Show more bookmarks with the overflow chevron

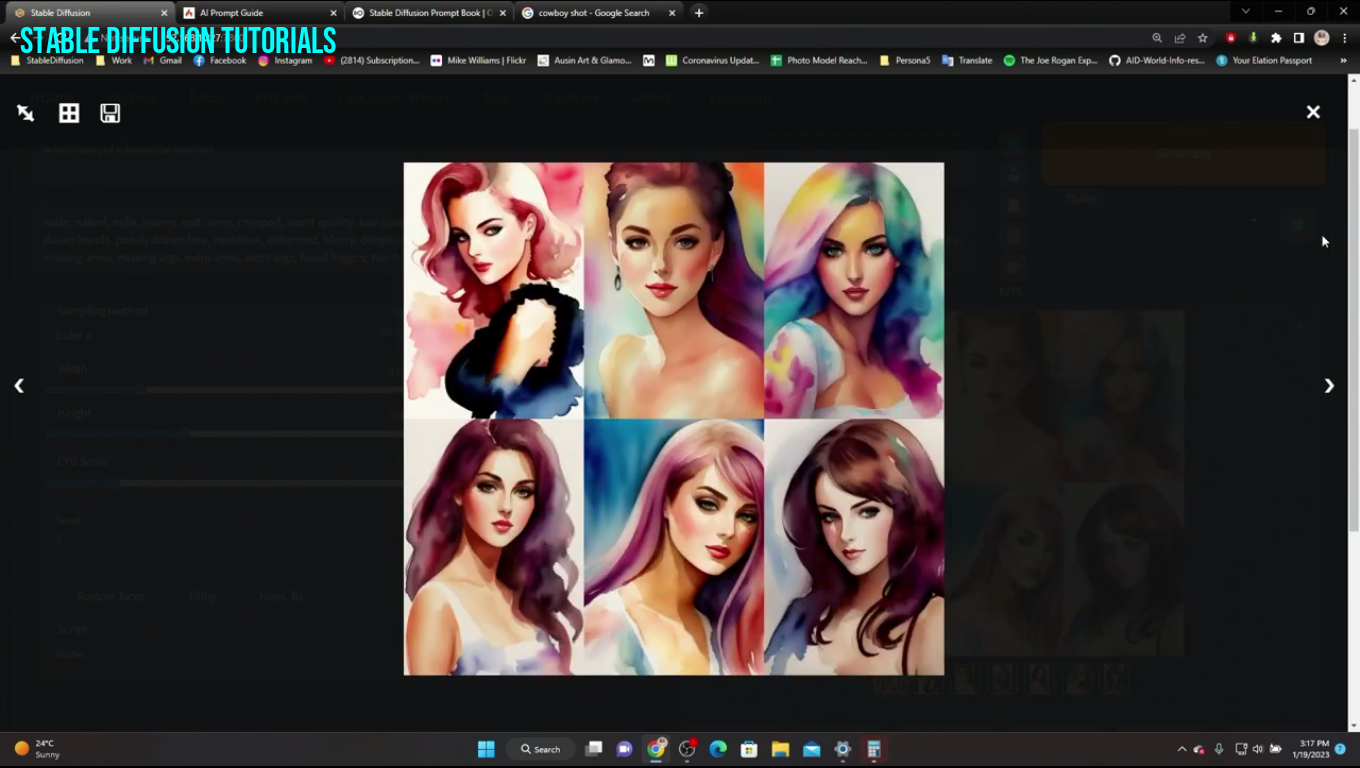coord(1343,60)
